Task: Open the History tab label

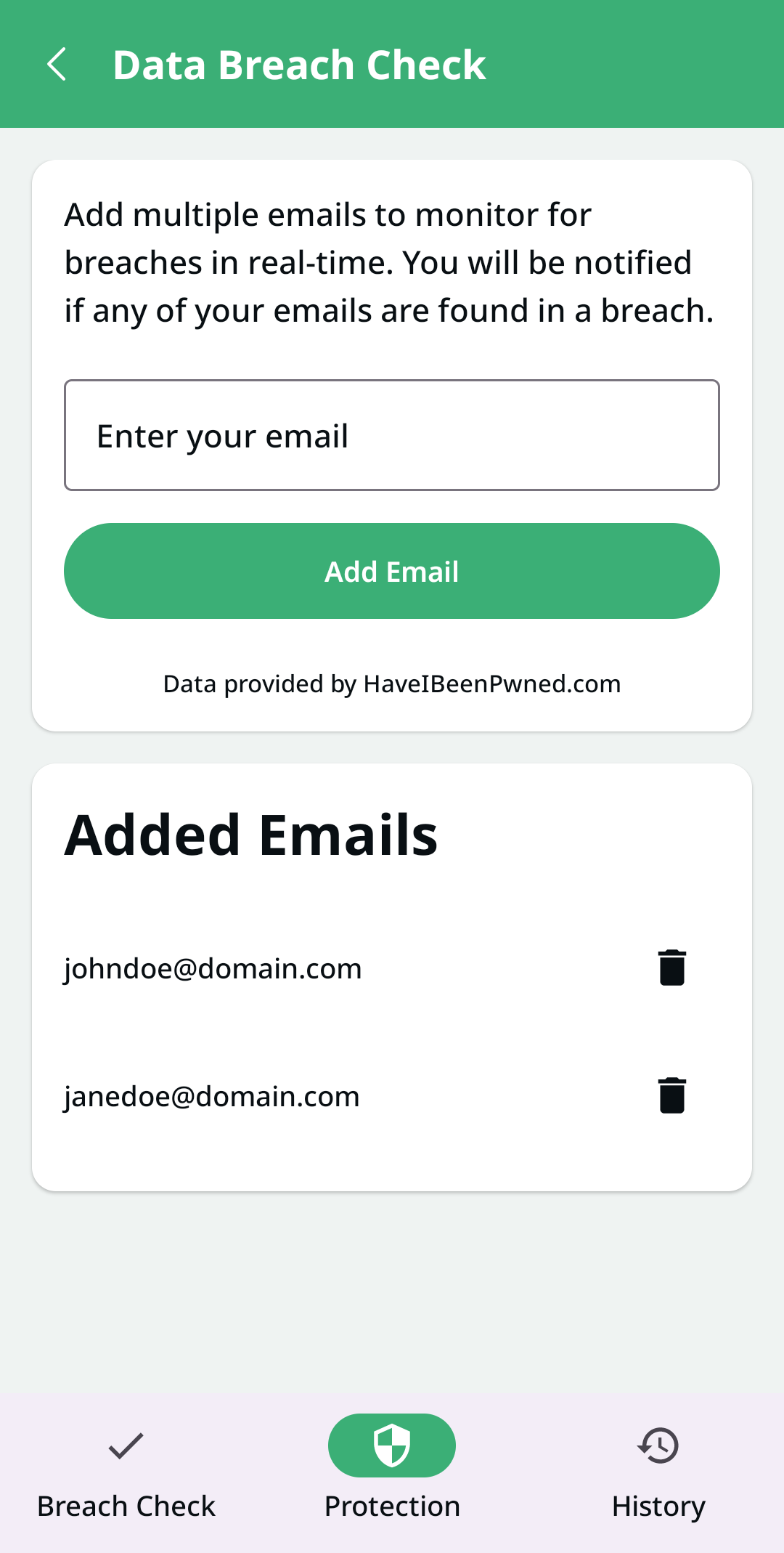Action: click(x=658, y=1507)
